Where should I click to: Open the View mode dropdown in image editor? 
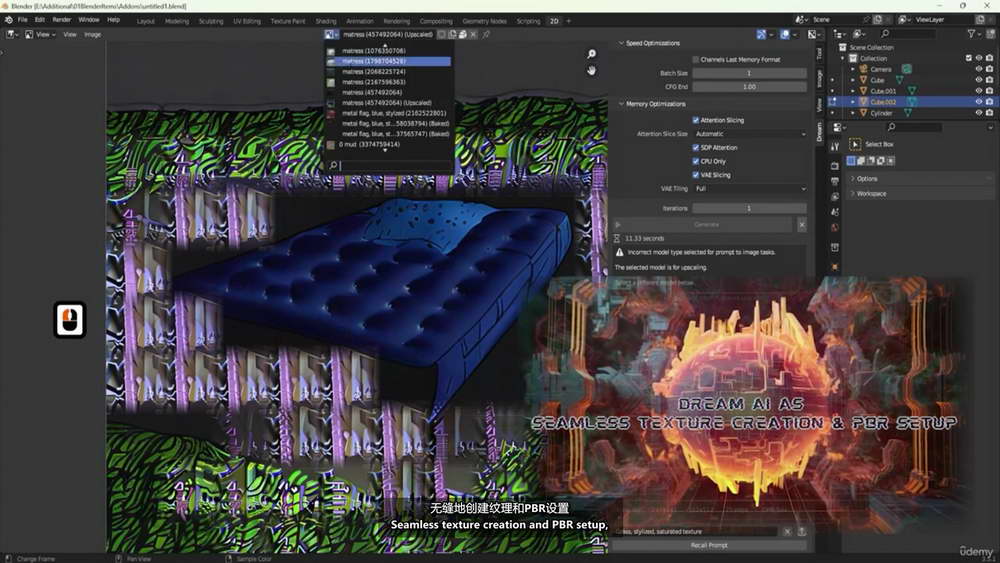40,34
